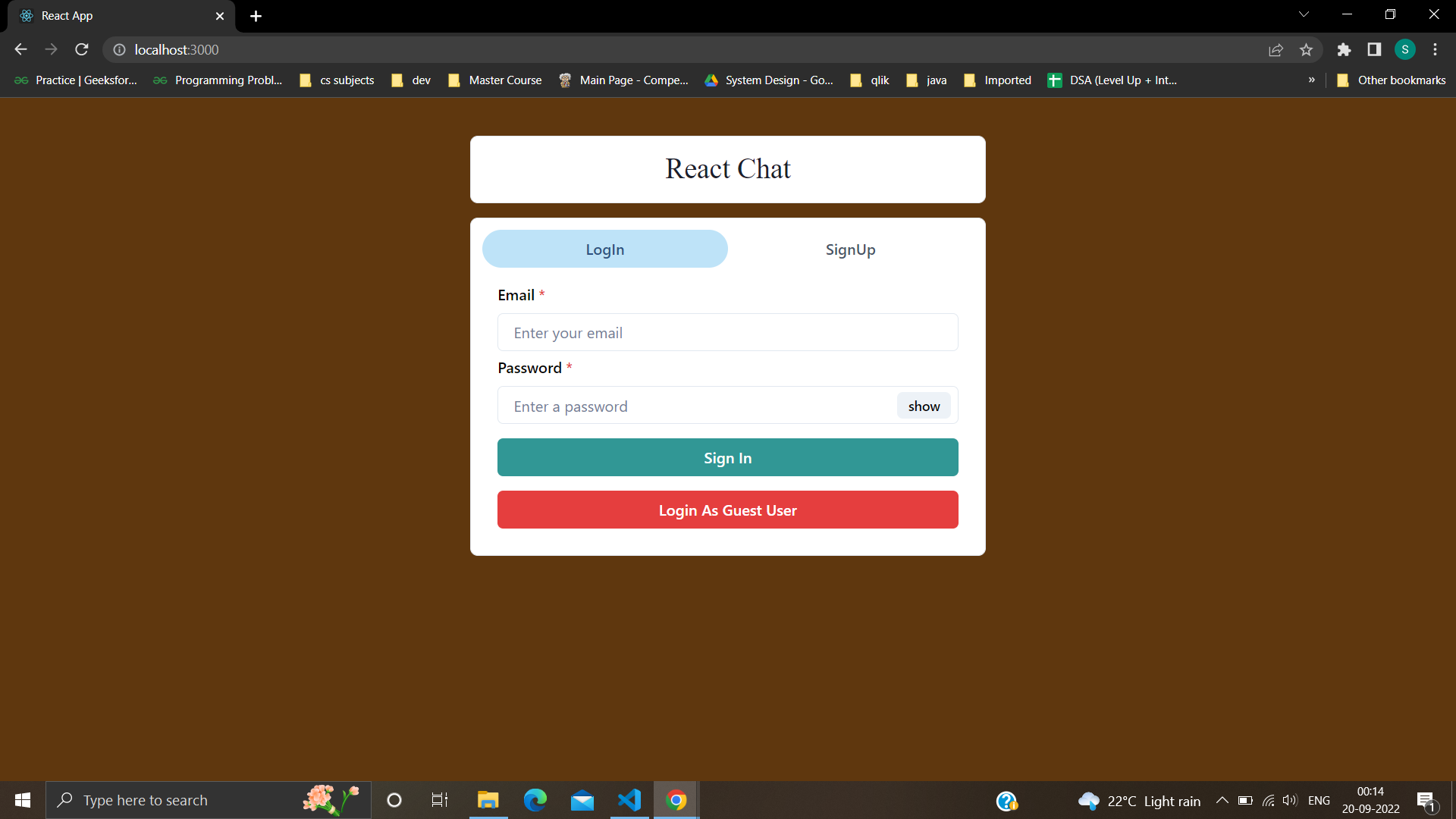Select the LogIn tab
This screenshot has height=819, width=1456.
pyautogui.click(x=604, y=249)
